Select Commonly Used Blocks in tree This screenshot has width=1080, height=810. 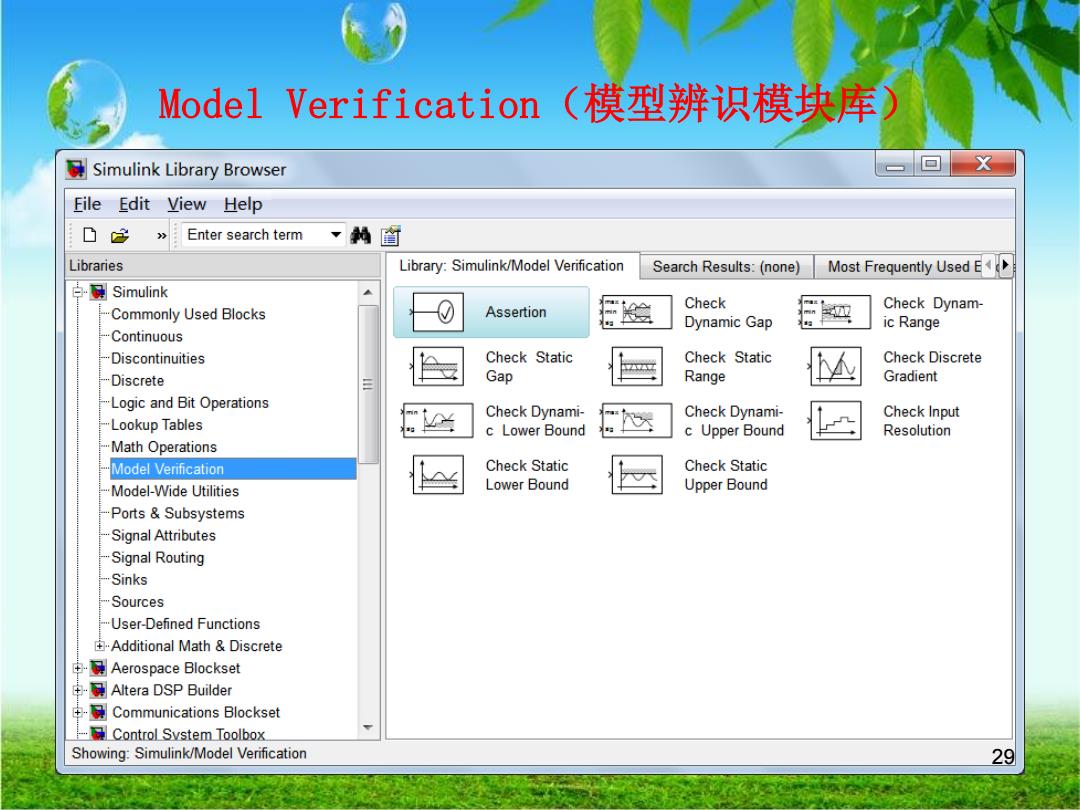point(188,314)
